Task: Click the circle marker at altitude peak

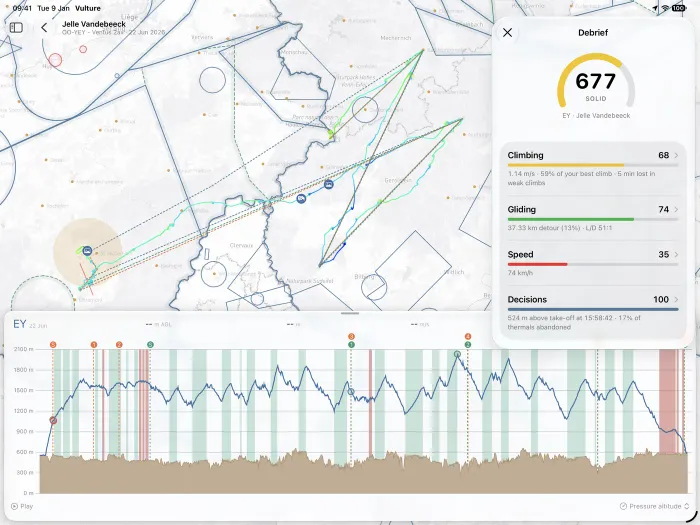Action: [x=457, y=354]
